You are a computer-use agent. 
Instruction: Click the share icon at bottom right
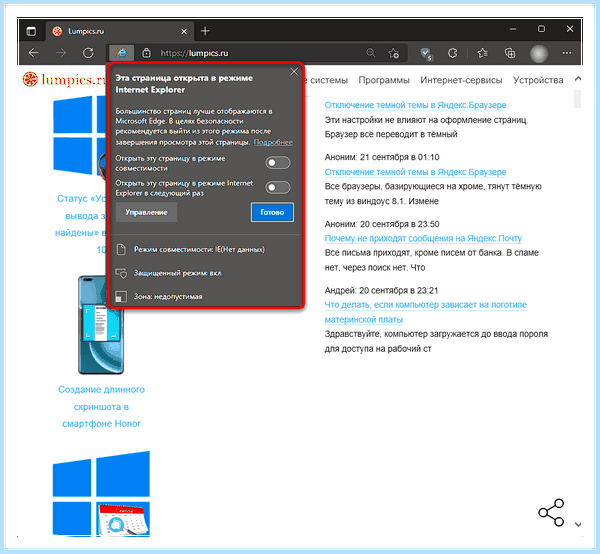click(551, 513)
